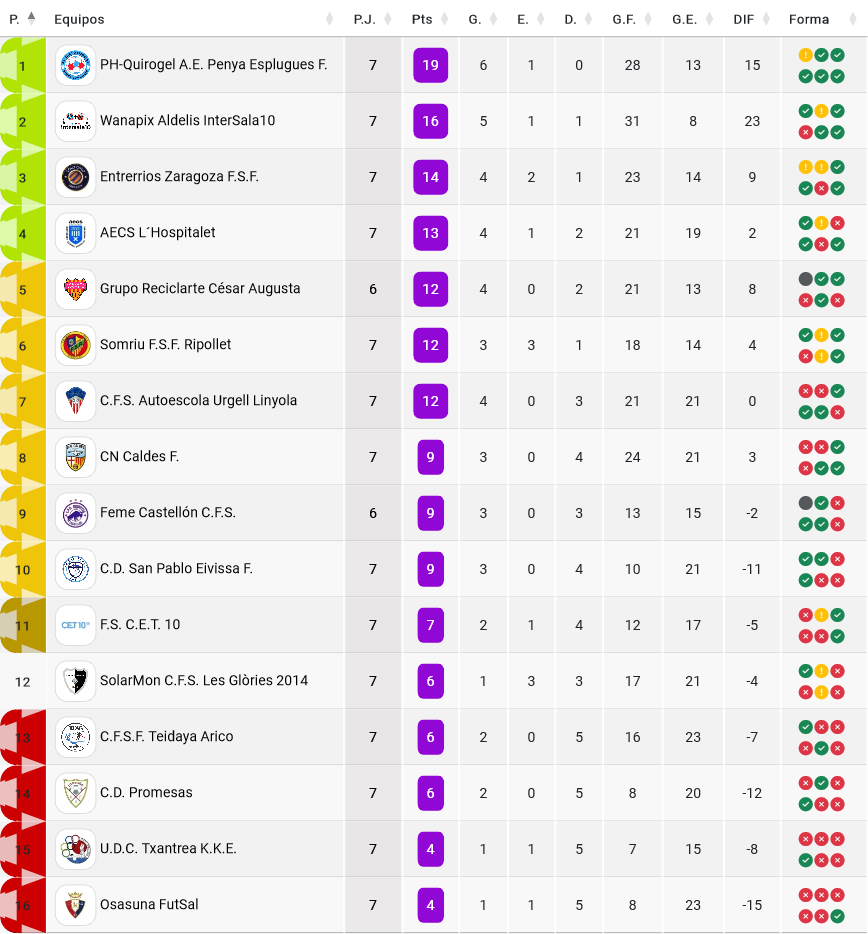
Task: Click Penya Esplugues purple 19 points badge
Action: pyautogui.click(x=431, y=65)
